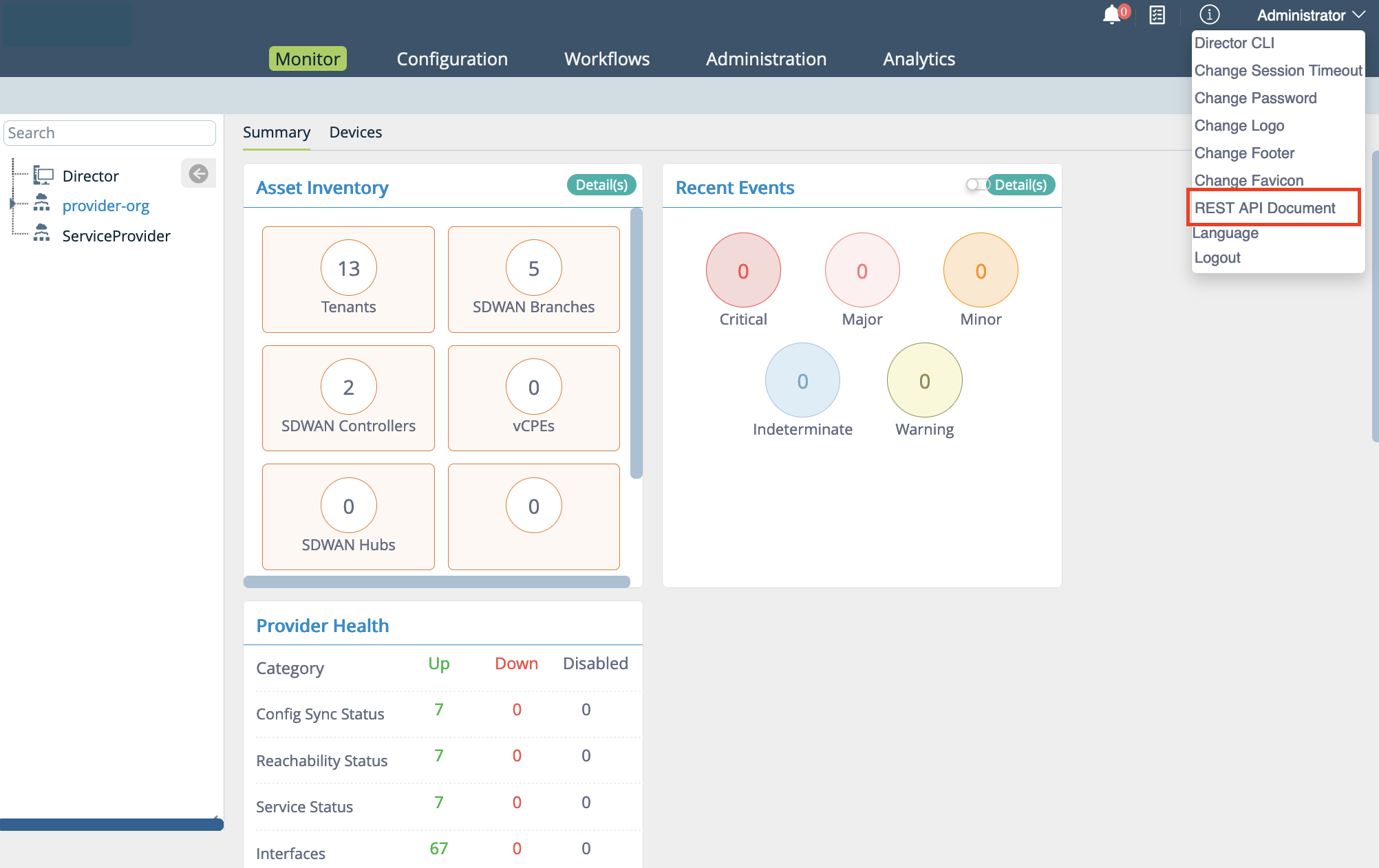Open the Configuration menu

click(452, 59)
